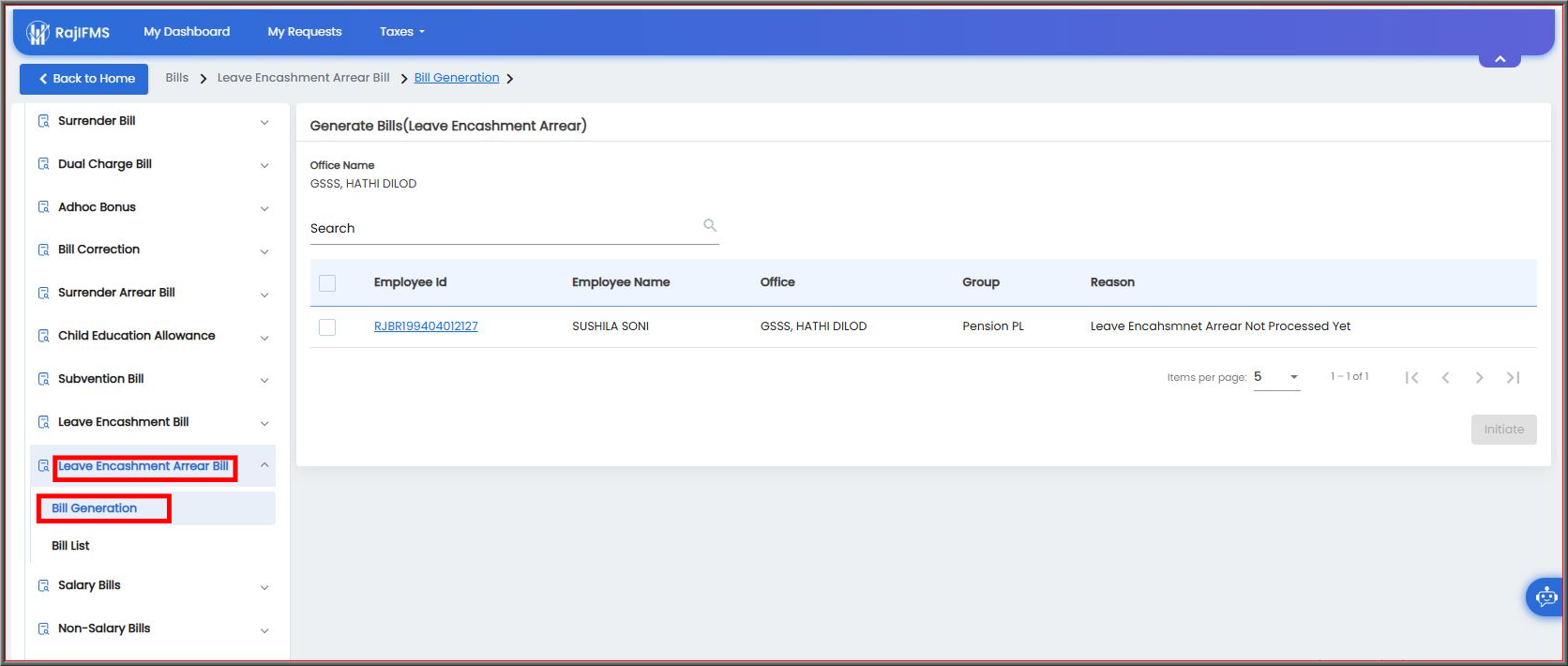Click the Surrender Arrear Bill document icon

point(43,293)
